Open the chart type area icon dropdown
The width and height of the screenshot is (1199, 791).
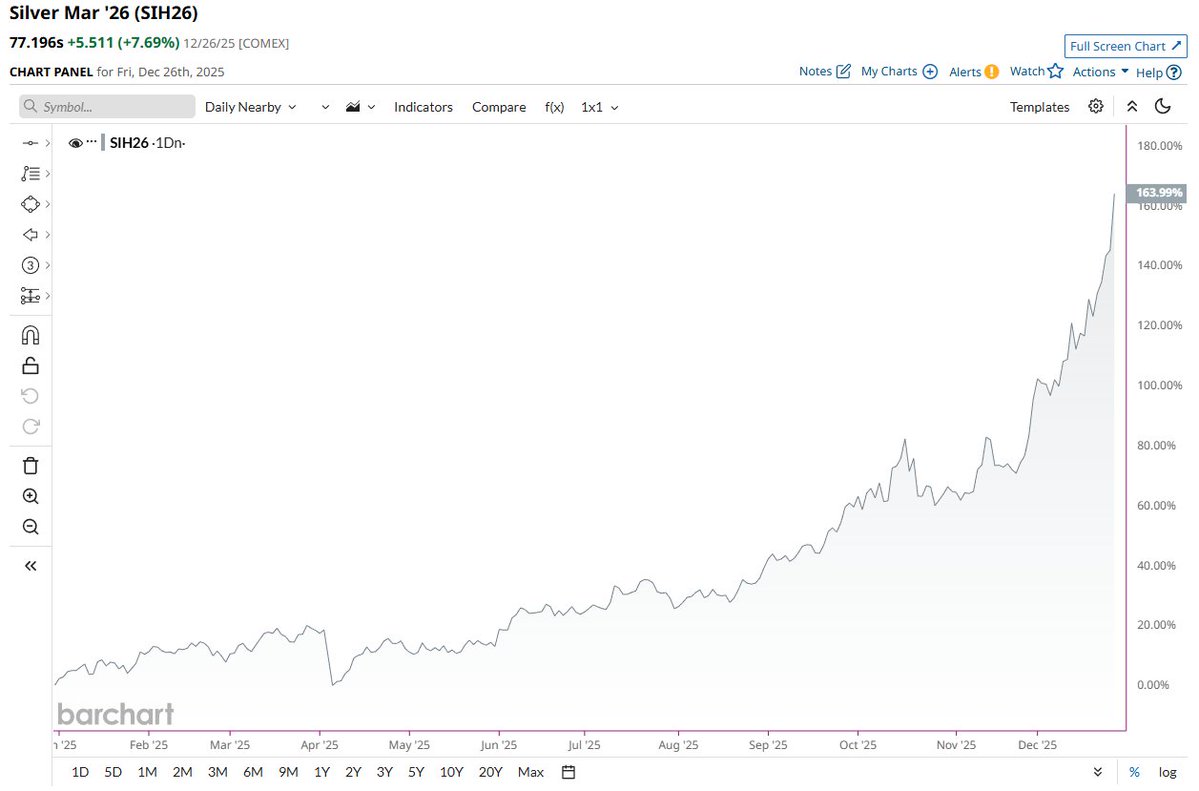[360, 107]
